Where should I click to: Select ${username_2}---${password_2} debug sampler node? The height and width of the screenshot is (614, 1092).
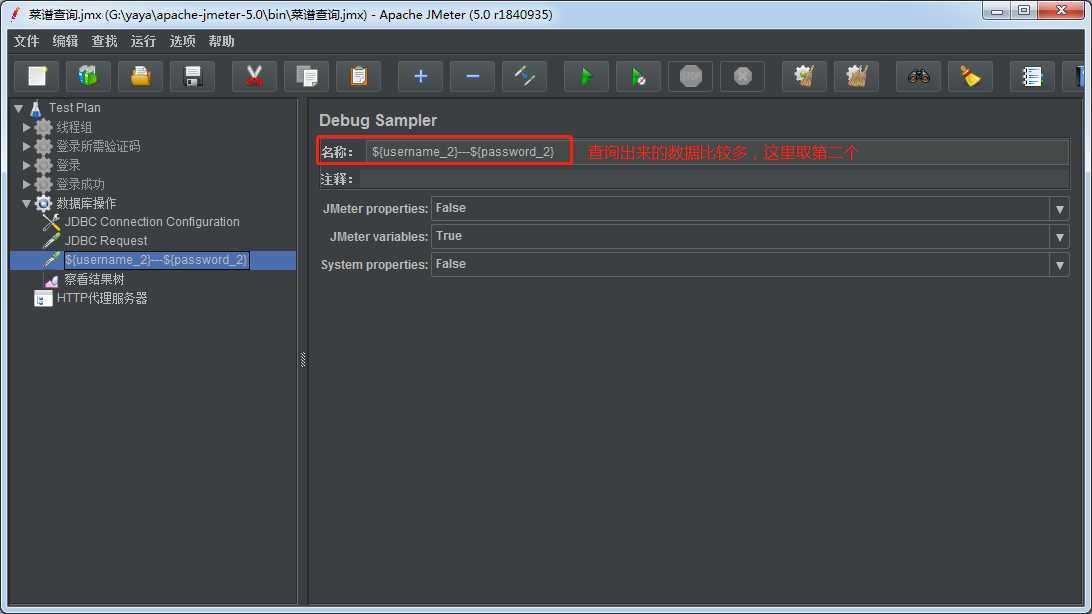[156, 260]
